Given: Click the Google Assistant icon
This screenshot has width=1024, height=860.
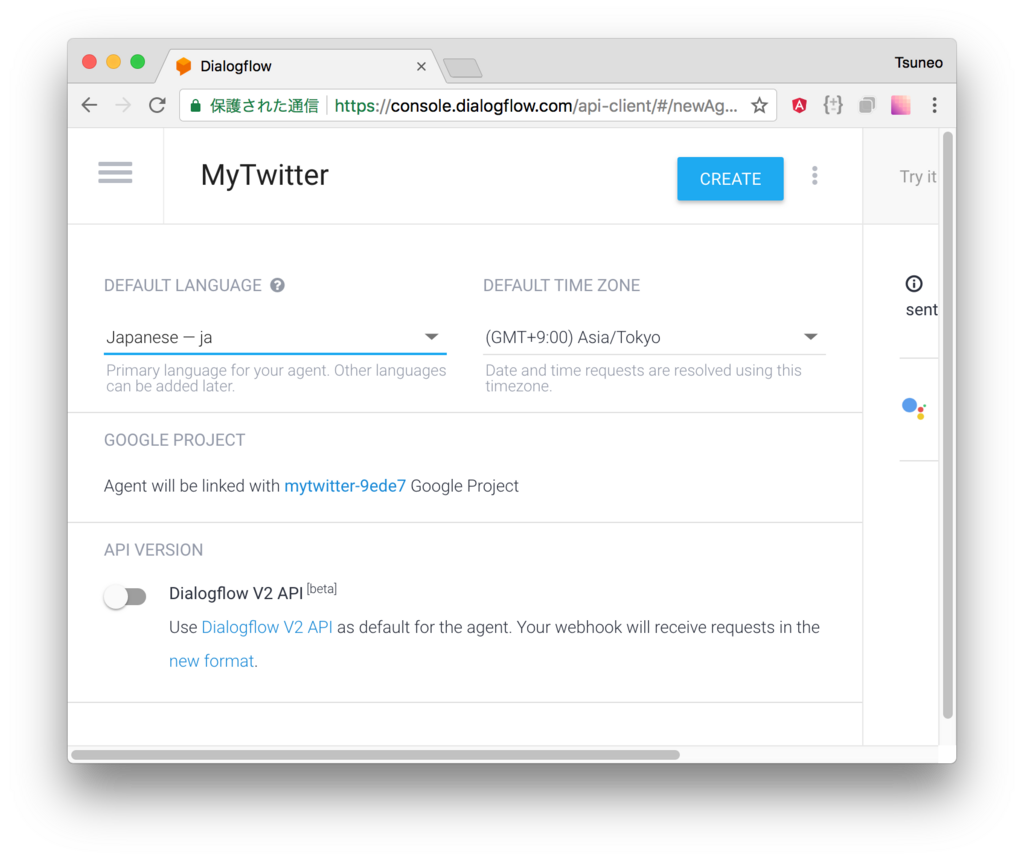Looking at the screenshot, I should click(x=914, y=408).
